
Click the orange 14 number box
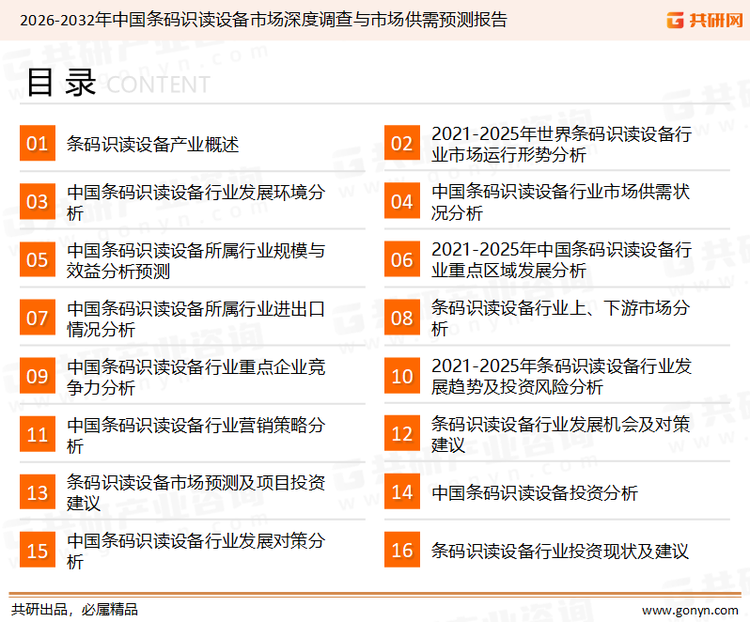point(402,492)
